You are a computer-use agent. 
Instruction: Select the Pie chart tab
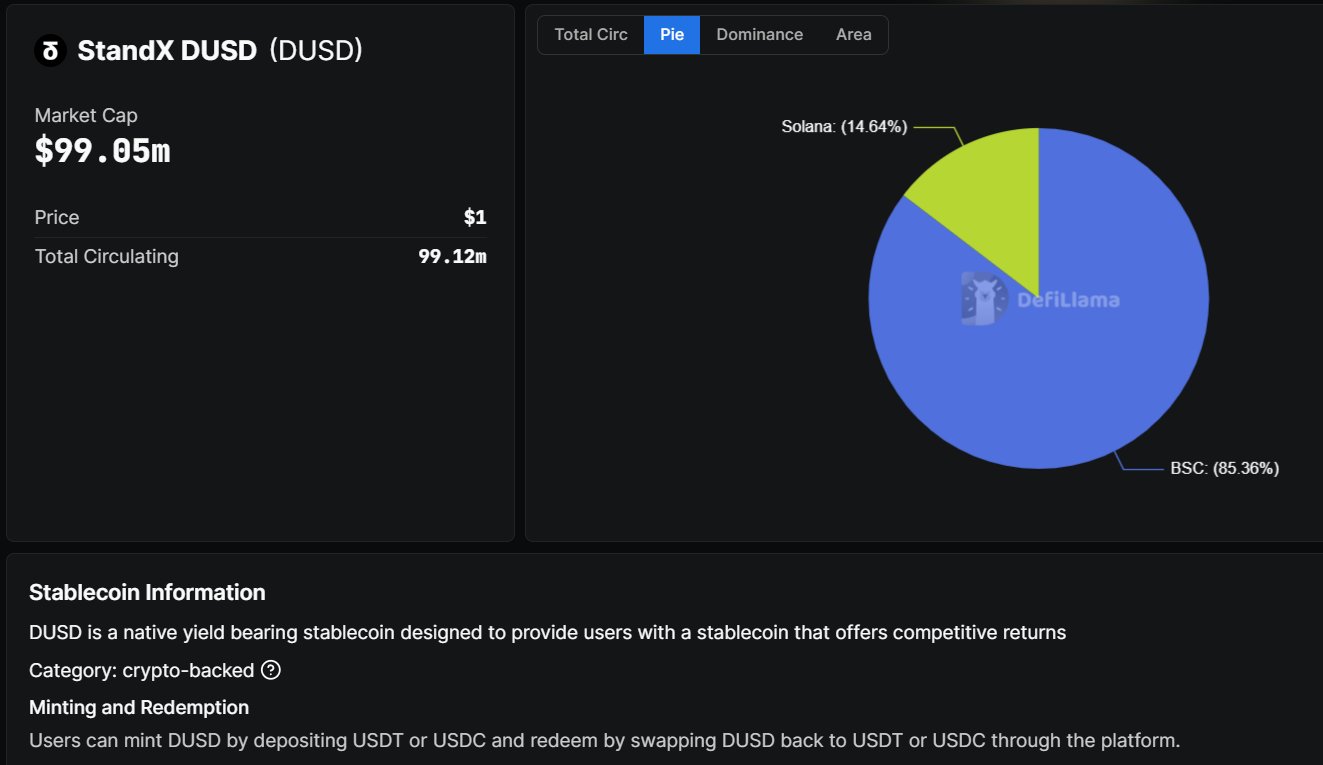coord(672,35)
